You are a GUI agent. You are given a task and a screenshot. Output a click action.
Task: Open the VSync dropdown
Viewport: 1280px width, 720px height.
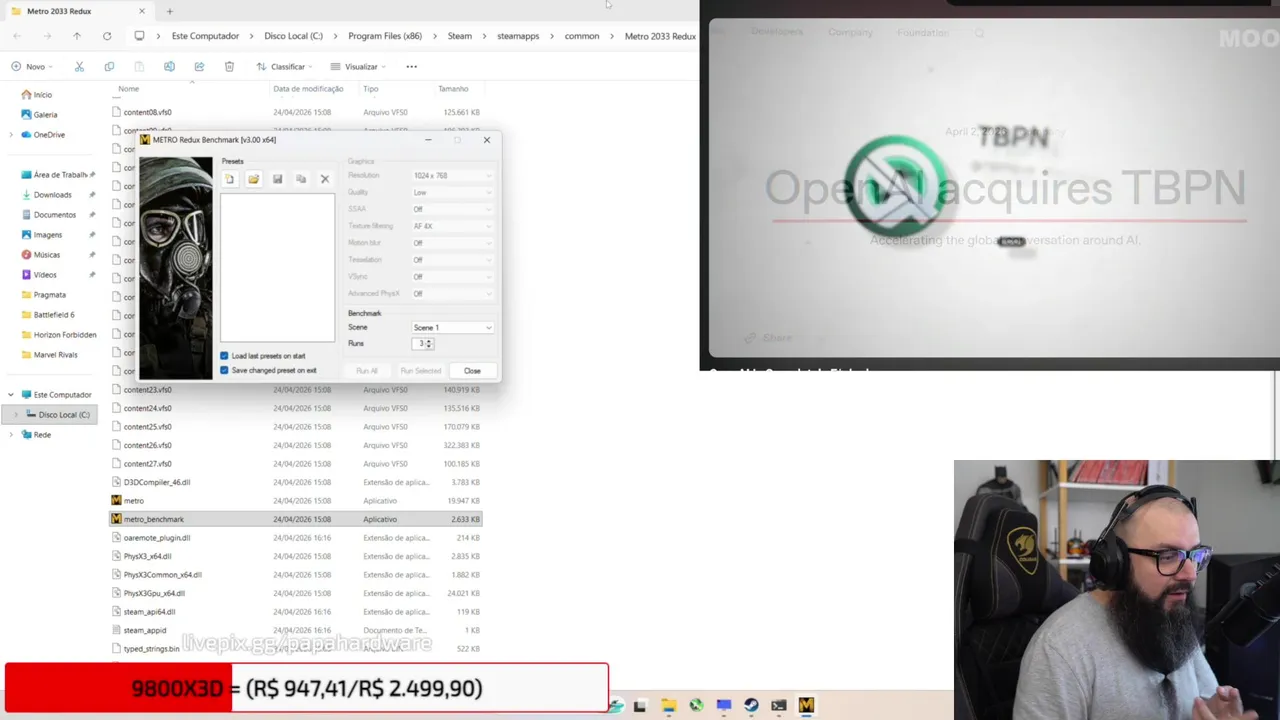[x=452, y=277]
